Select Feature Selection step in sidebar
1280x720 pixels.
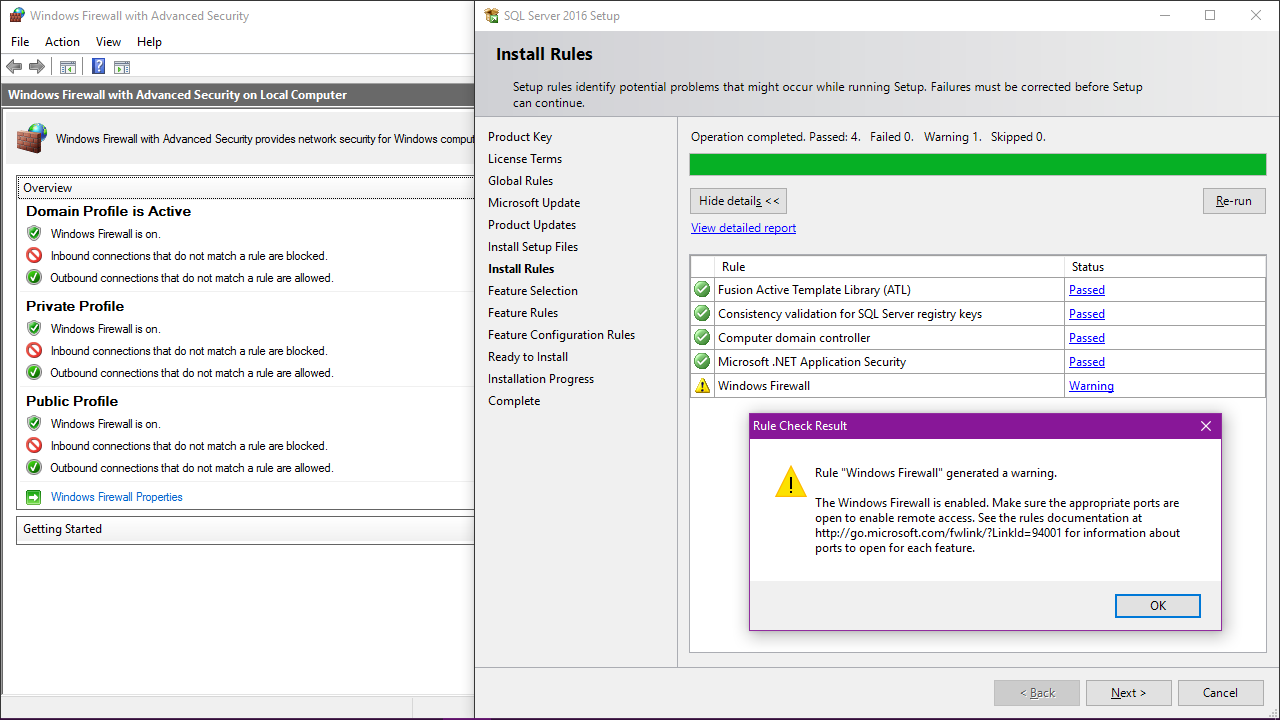pos(533,291)
